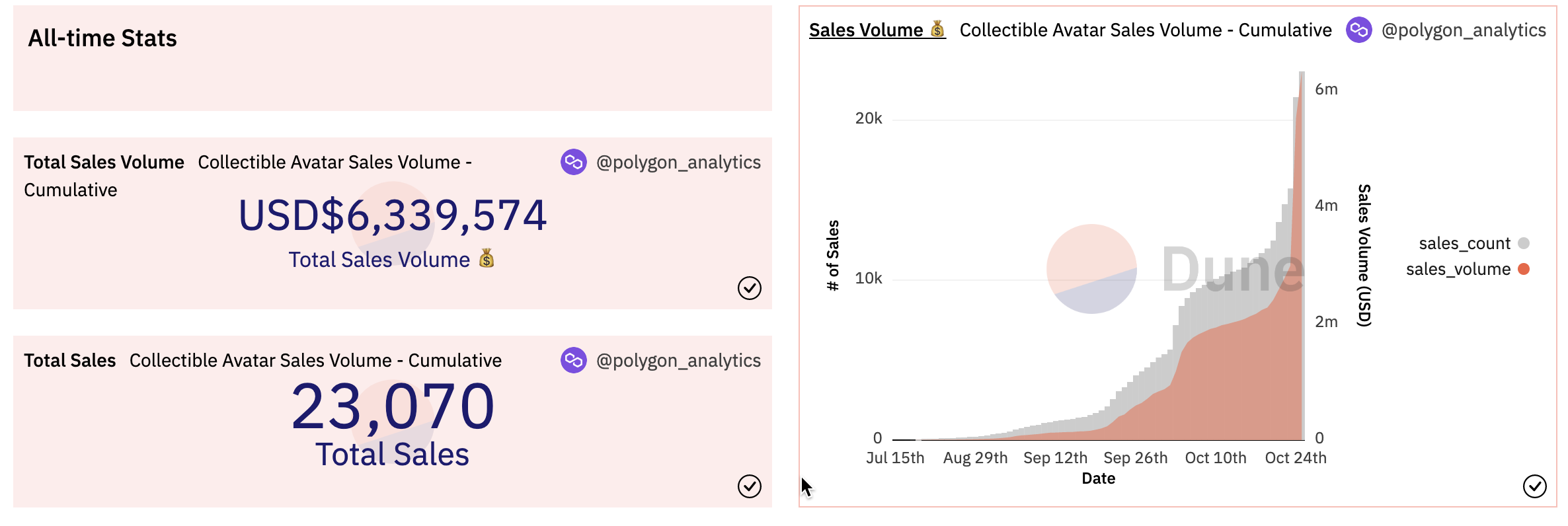Click the Polygon logo in the chart header

[x=1358, y=30]
